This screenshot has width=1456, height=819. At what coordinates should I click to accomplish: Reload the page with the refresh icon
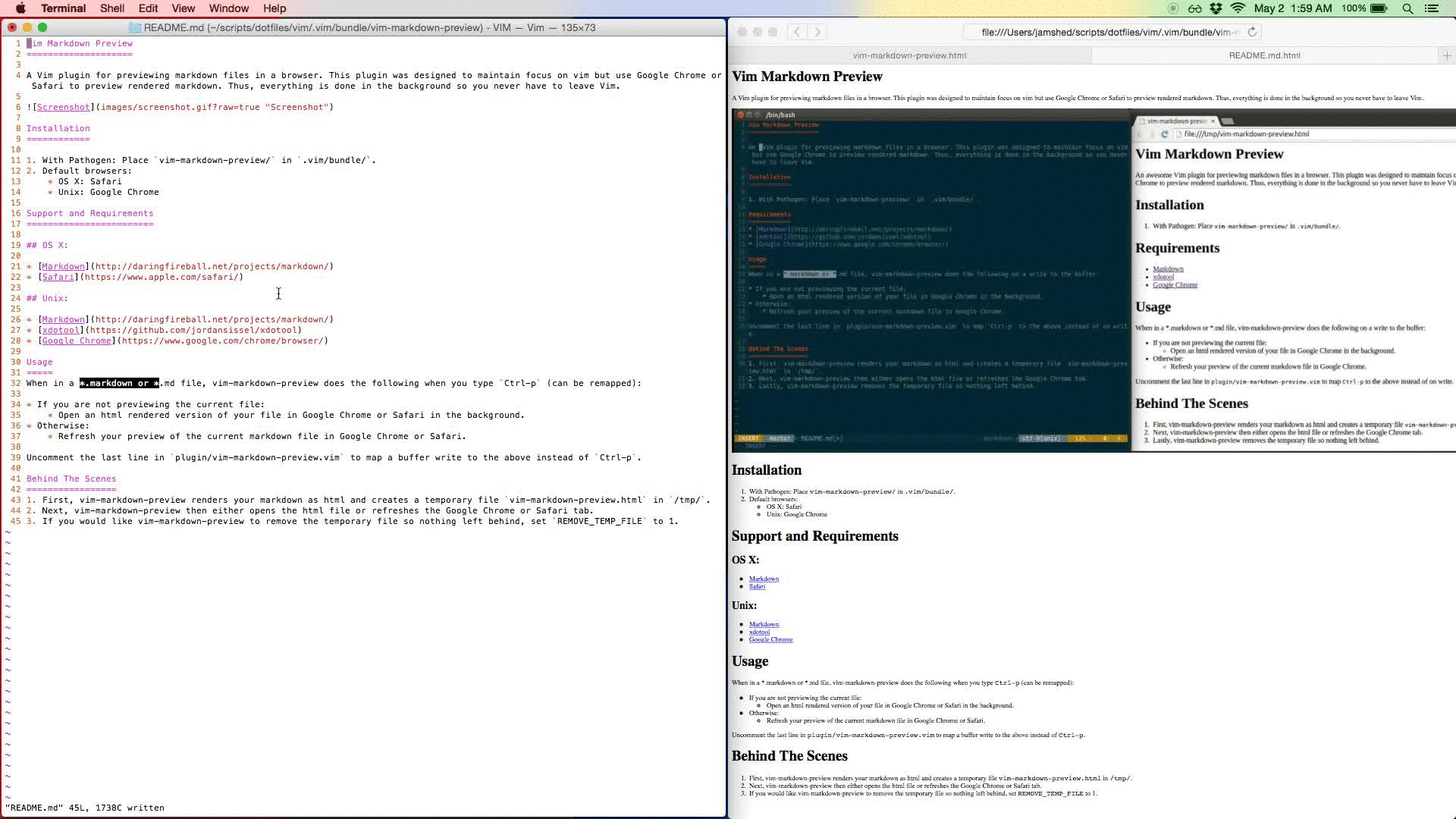[1252, 32]
